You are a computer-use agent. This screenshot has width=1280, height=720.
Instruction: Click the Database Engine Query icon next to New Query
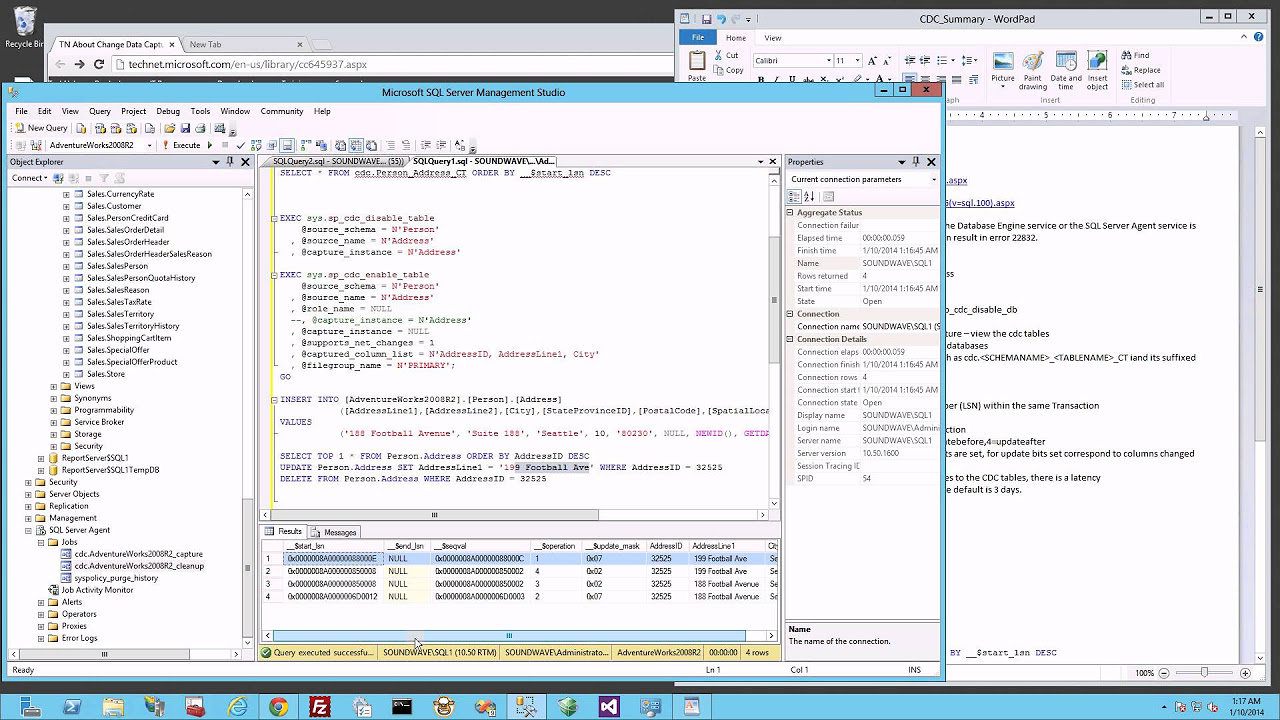(81, 128)
